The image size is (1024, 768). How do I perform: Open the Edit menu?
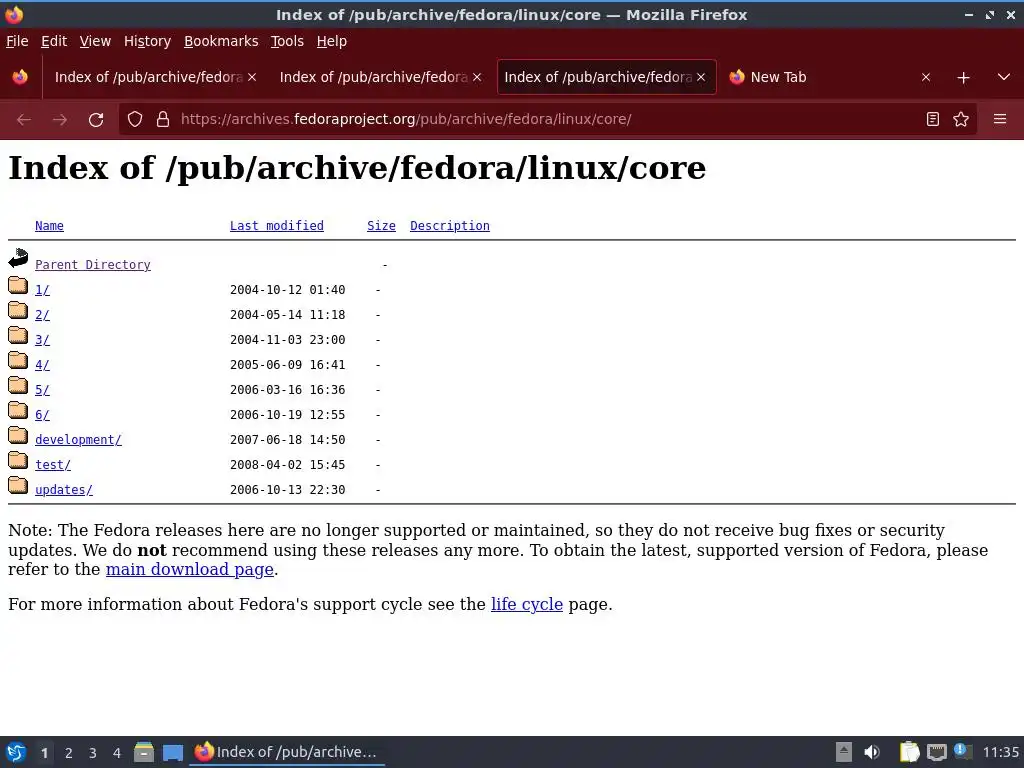pyautogui.click(x=54, y=41)
